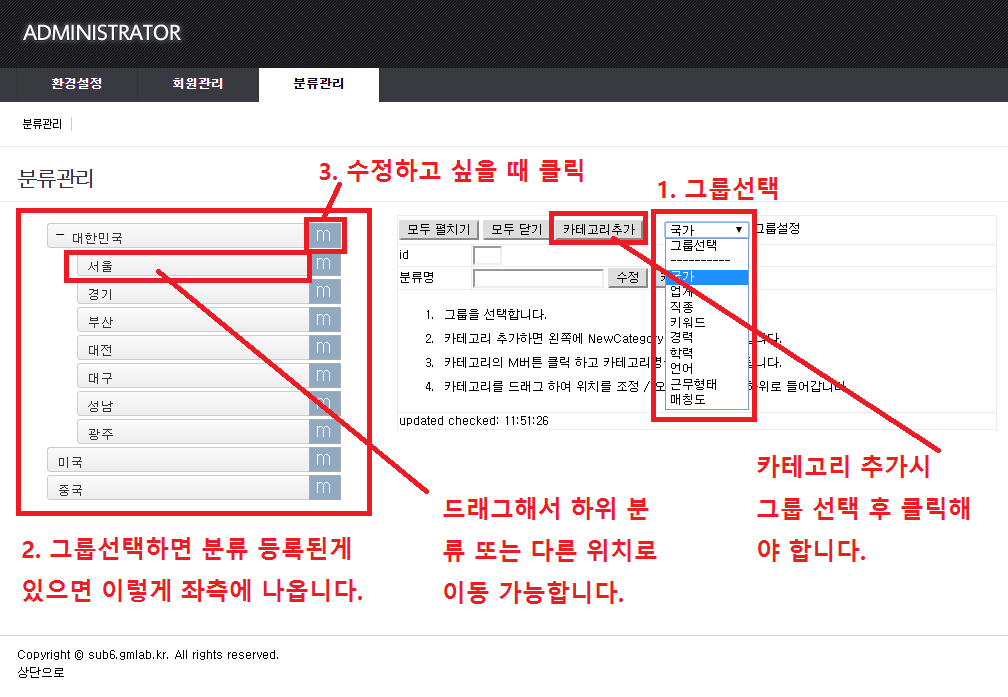Image resolution: width=1008 pixels, height=697 pixels.
Task: Select the M icon beside 성남
Action: tap(327, 404)
